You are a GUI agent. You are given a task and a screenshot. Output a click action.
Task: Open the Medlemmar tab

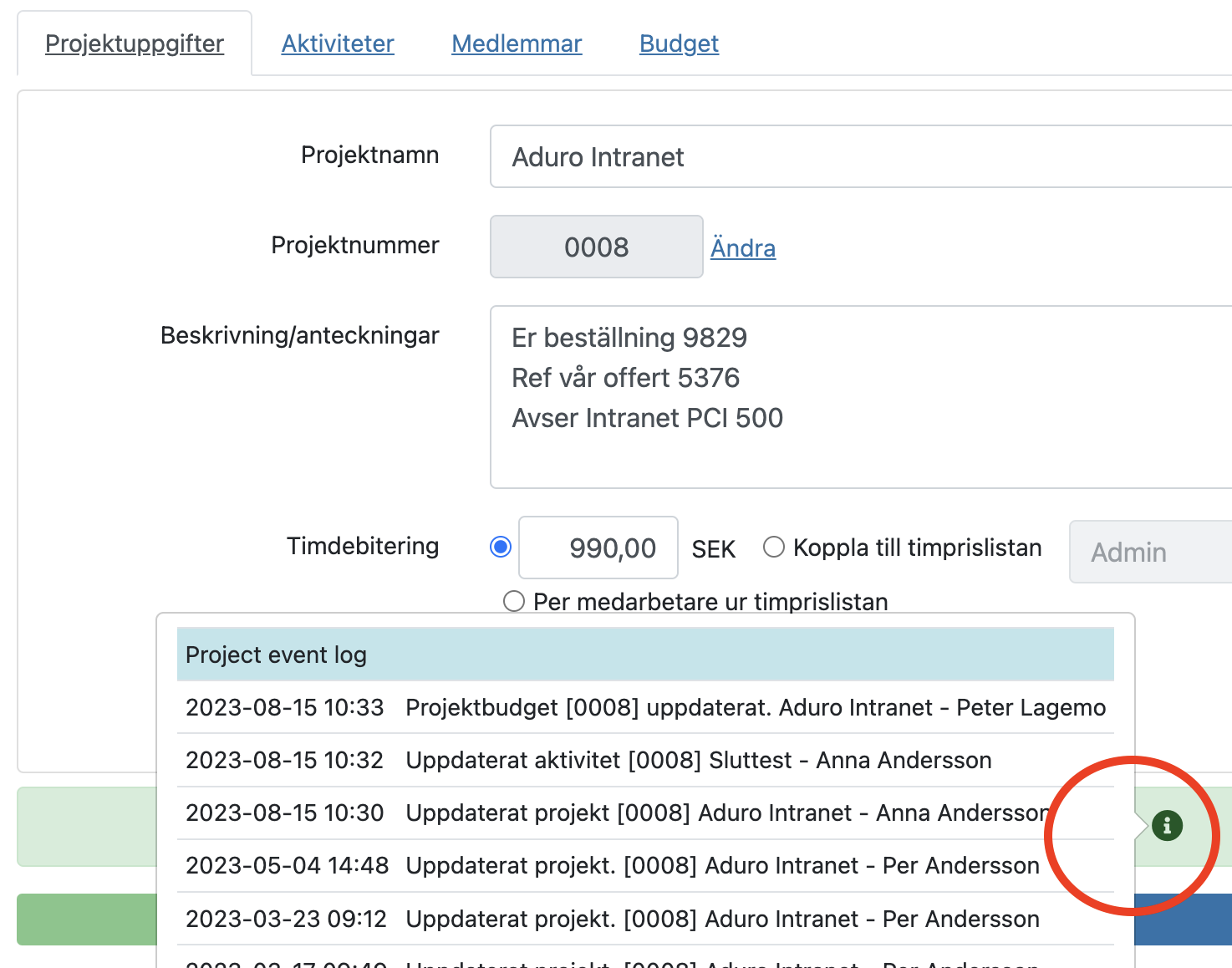point(516,43)
